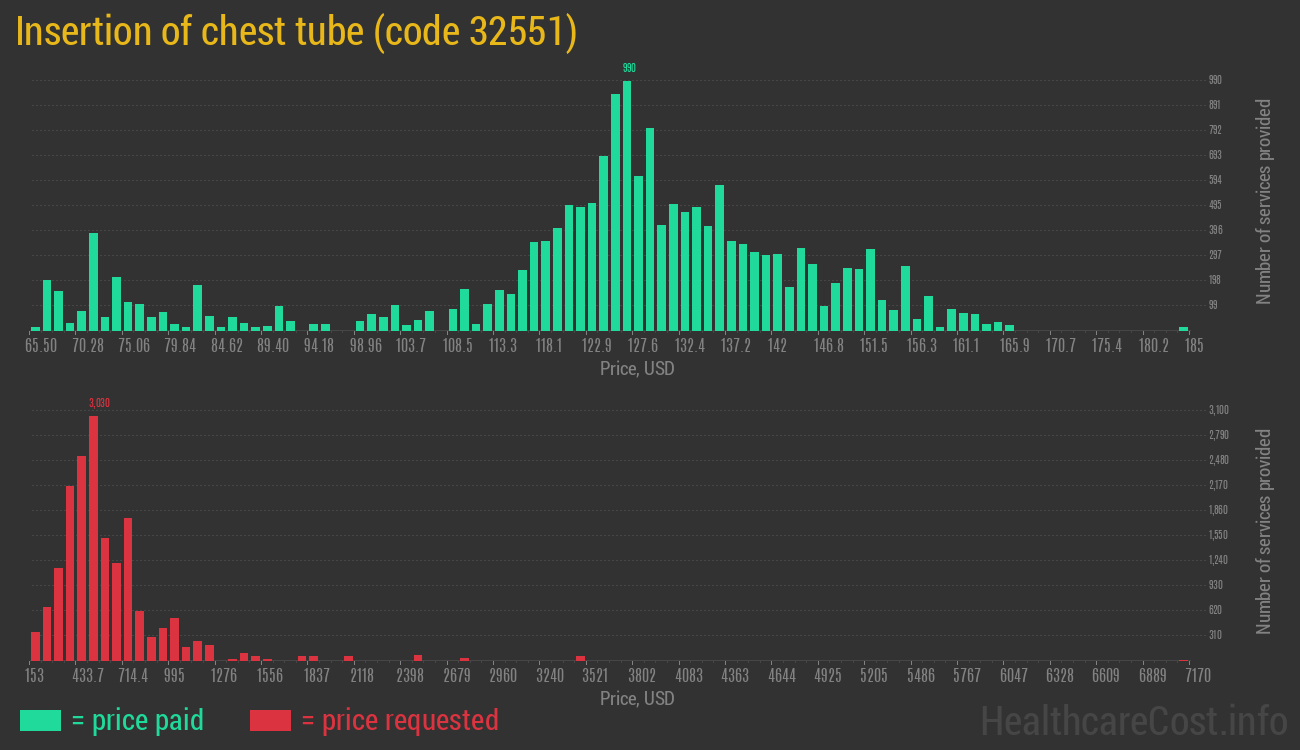The image size is (1300, 750).
Task: Click the isolated green bar near 185
Action: (1183, 328)
